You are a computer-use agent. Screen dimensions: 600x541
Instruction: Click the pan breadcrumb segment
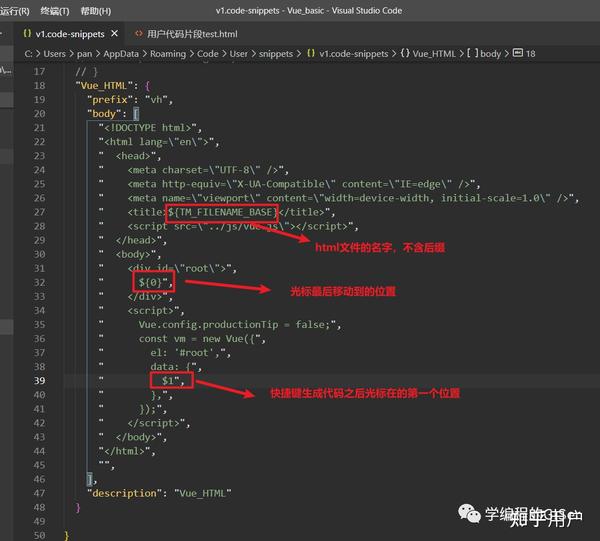[84, 54]
